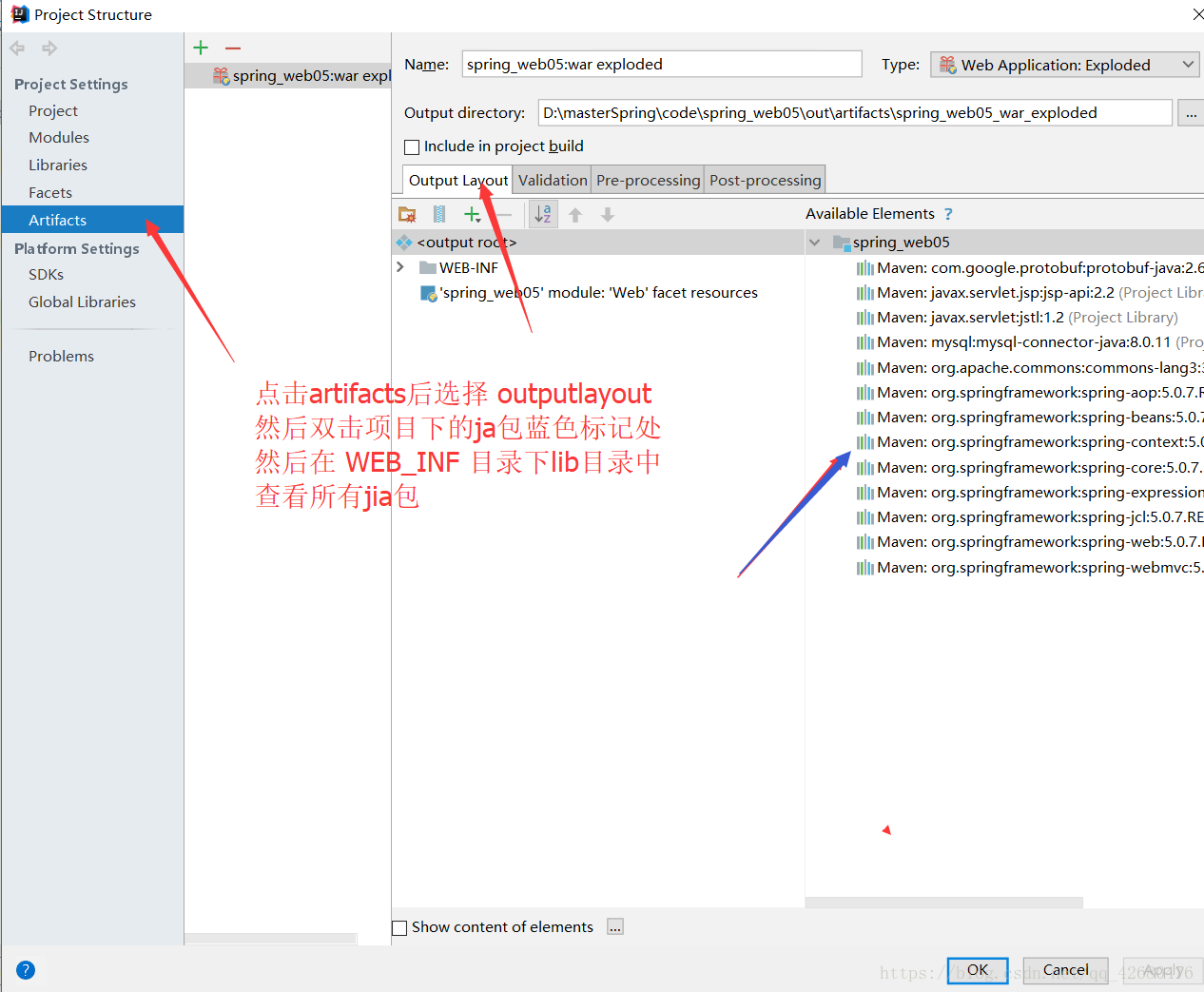The height and width of the screenshot is (992, 1204).
Task: Open Global Libraries settings
Action: [82, 302]
